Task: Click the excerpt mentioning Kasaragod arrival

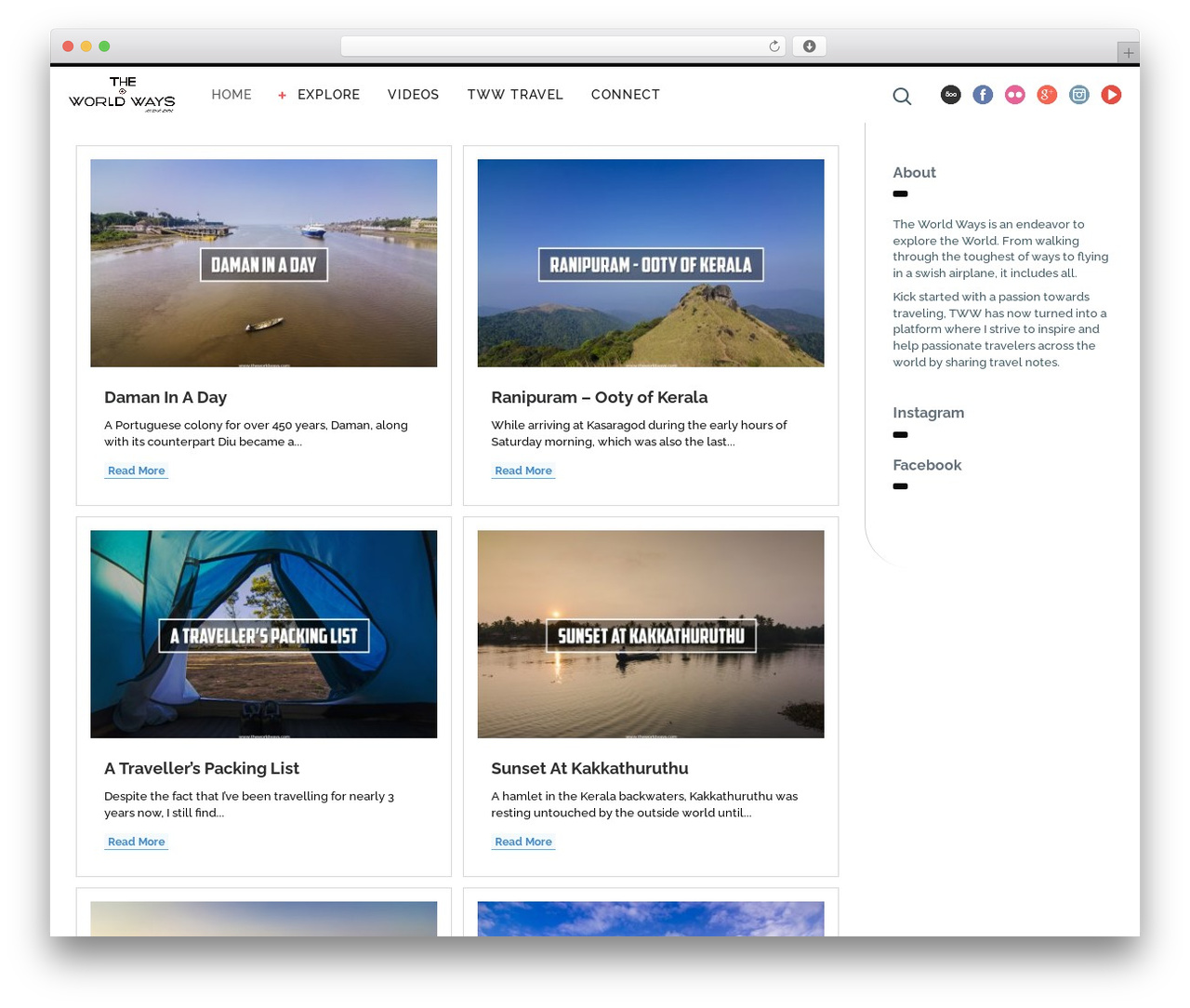Action: tap(639, 433)
